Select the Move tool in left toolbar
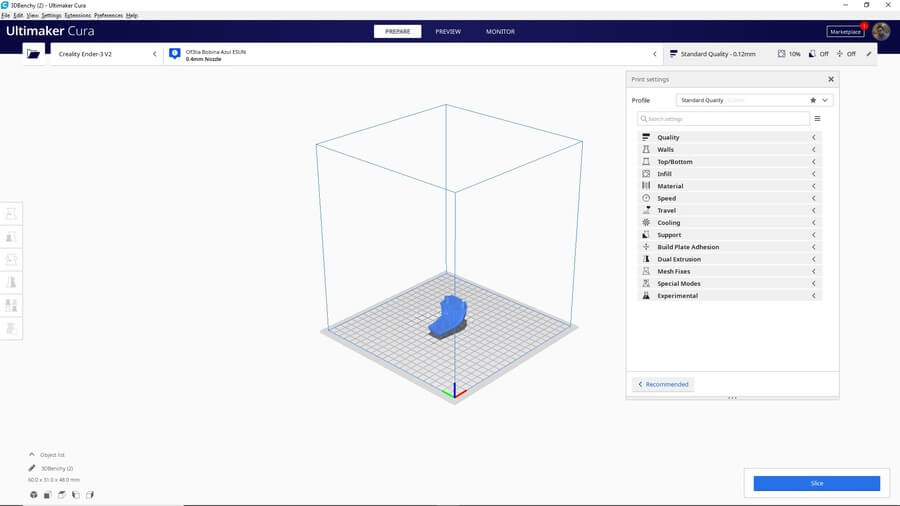This screenshot has width=900, height=506. point(12,214)
